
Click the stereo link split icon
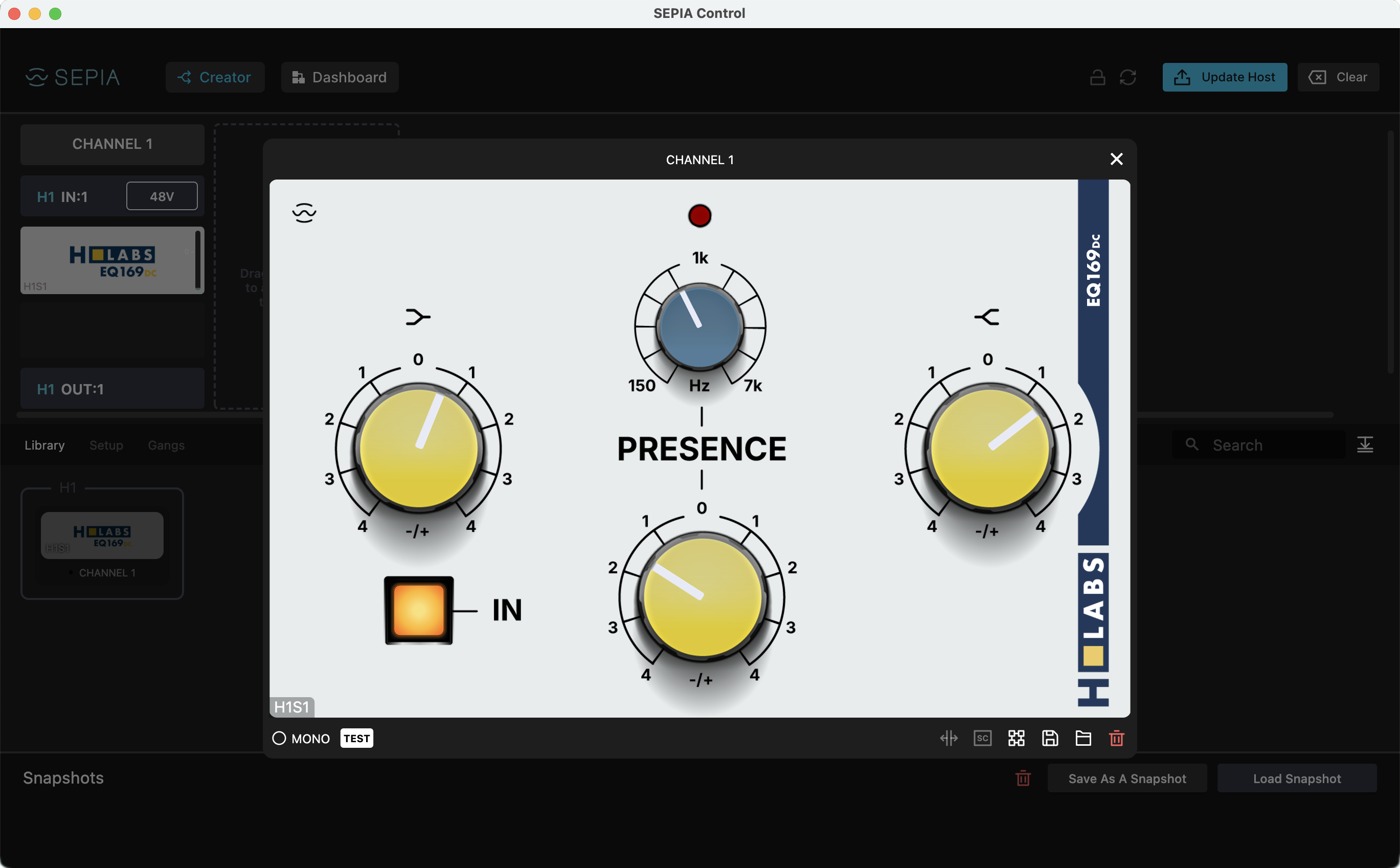coord(949,738)
